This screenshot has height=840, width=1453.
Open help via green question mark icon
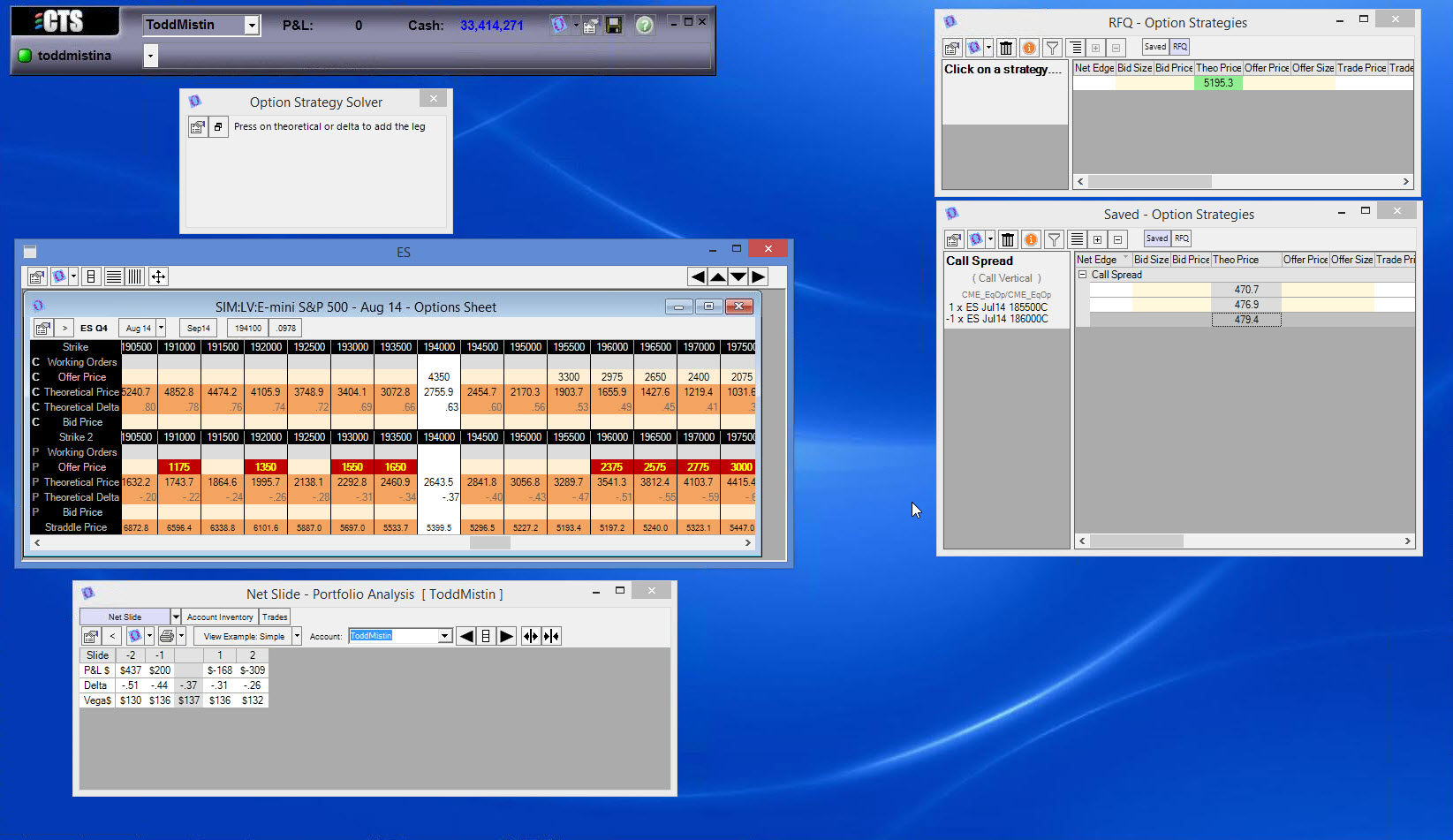(645, 25)
